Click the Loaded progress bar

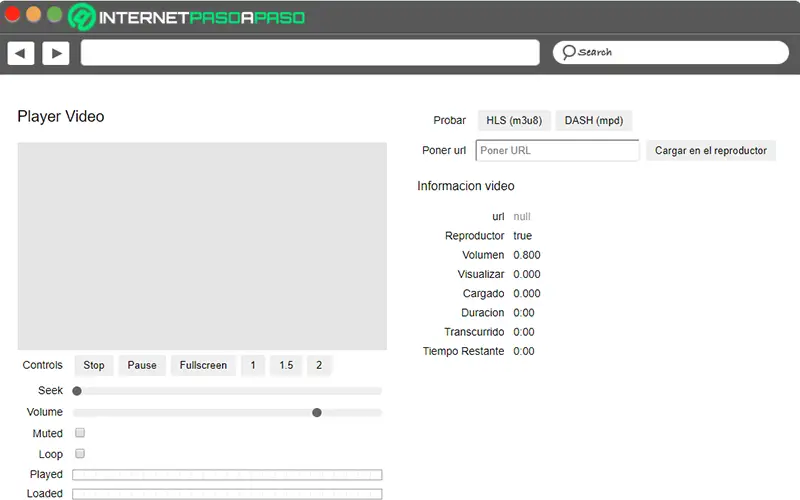[227, 494]
